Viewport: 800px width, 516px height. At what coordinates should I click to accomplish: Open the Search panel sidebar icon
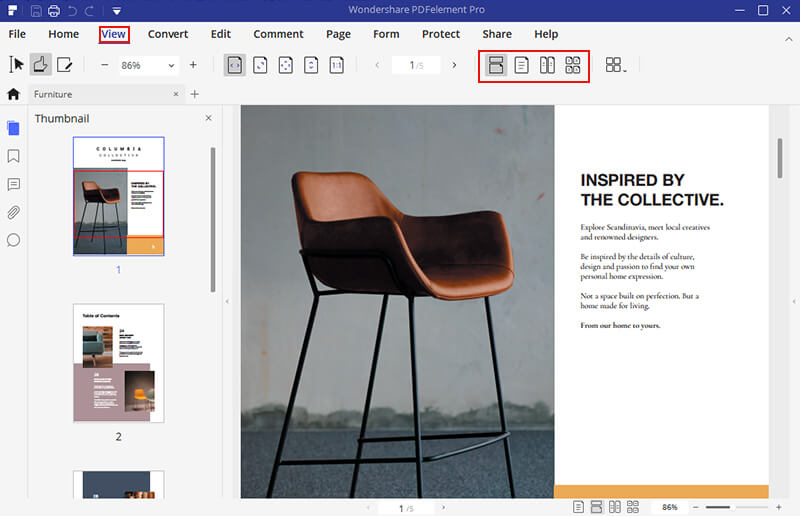click(x=14, y=240)
